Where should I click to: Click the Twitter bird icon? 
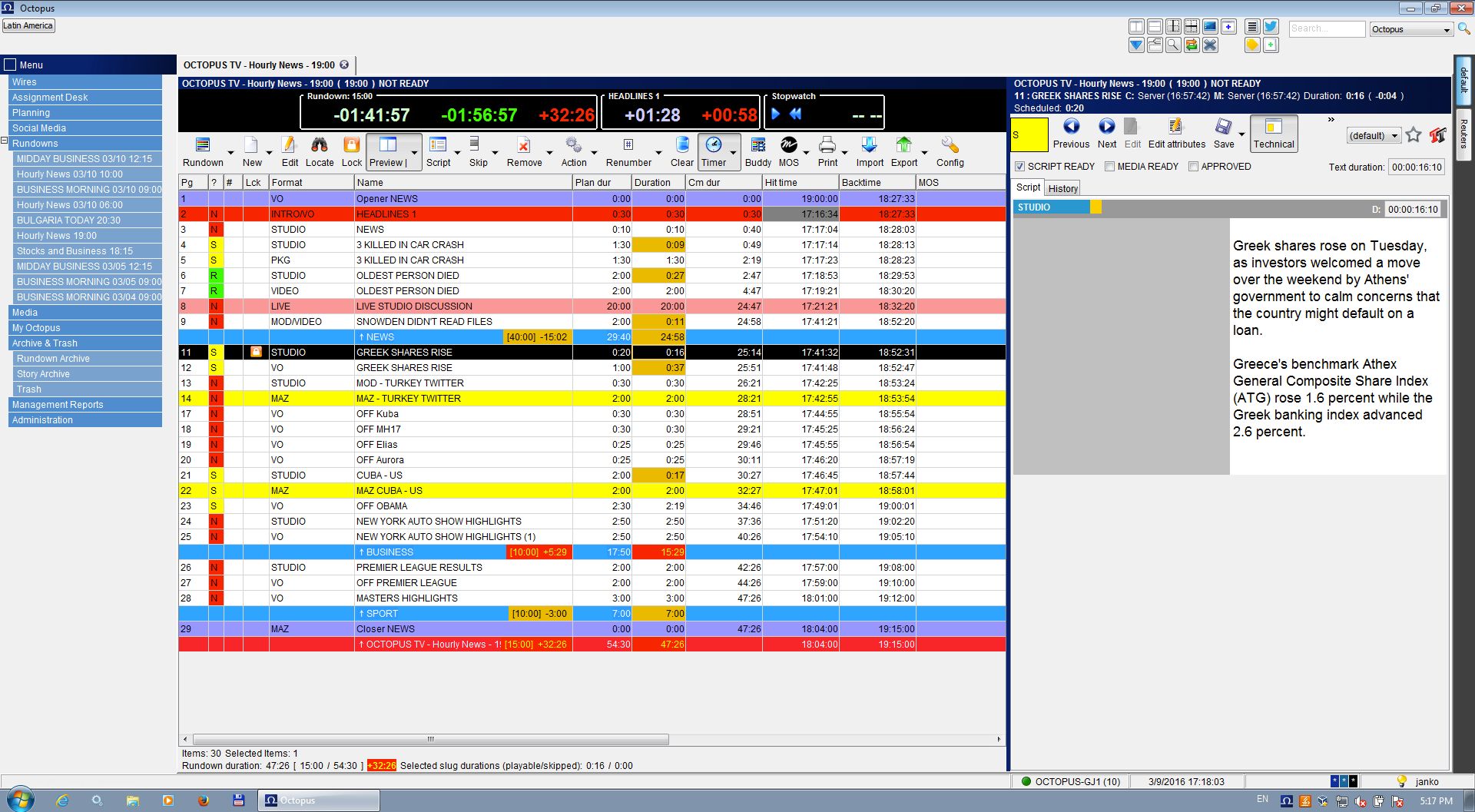click(1271, 27)
